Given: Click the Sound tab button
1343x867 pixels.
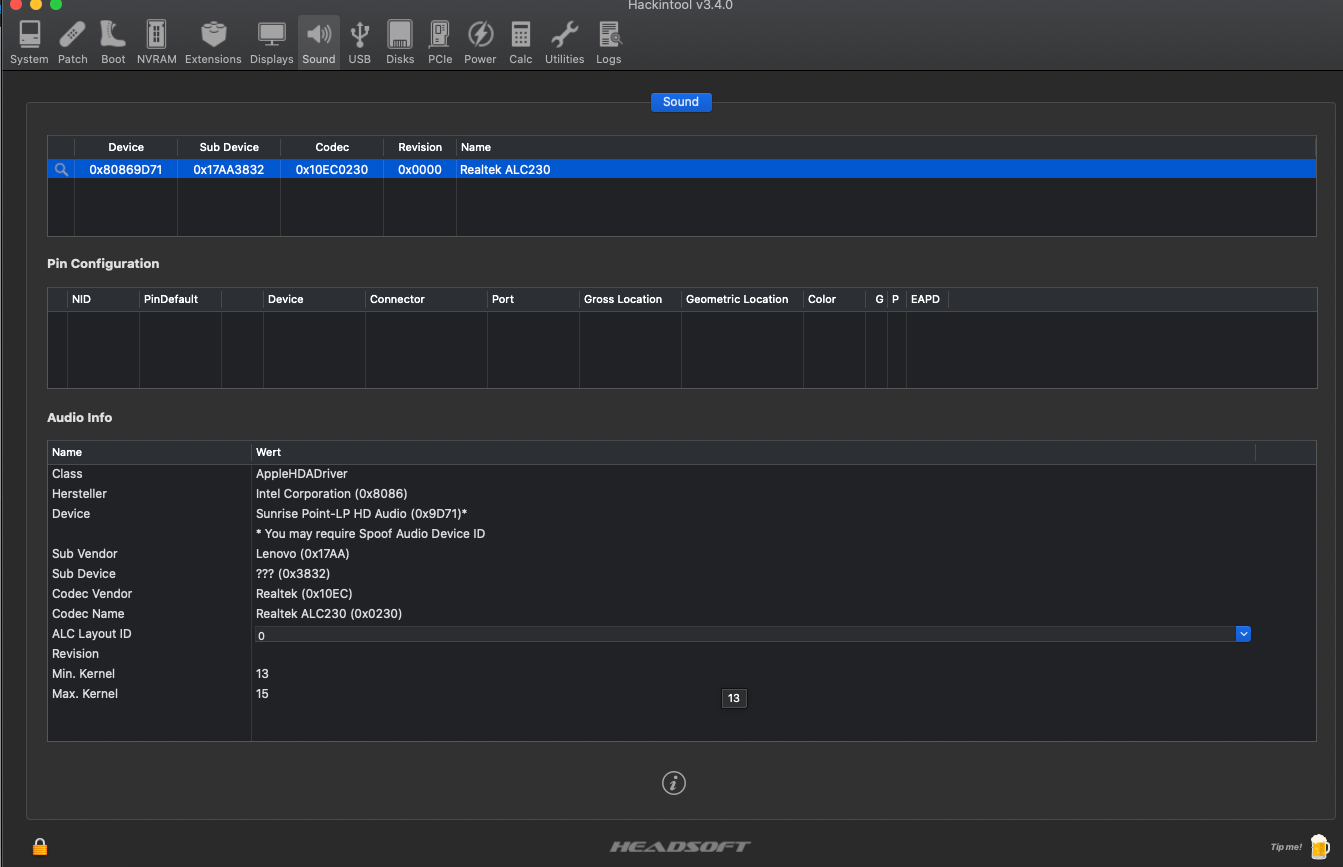Looking at the screenshot, I should click(x=680, y=102).
